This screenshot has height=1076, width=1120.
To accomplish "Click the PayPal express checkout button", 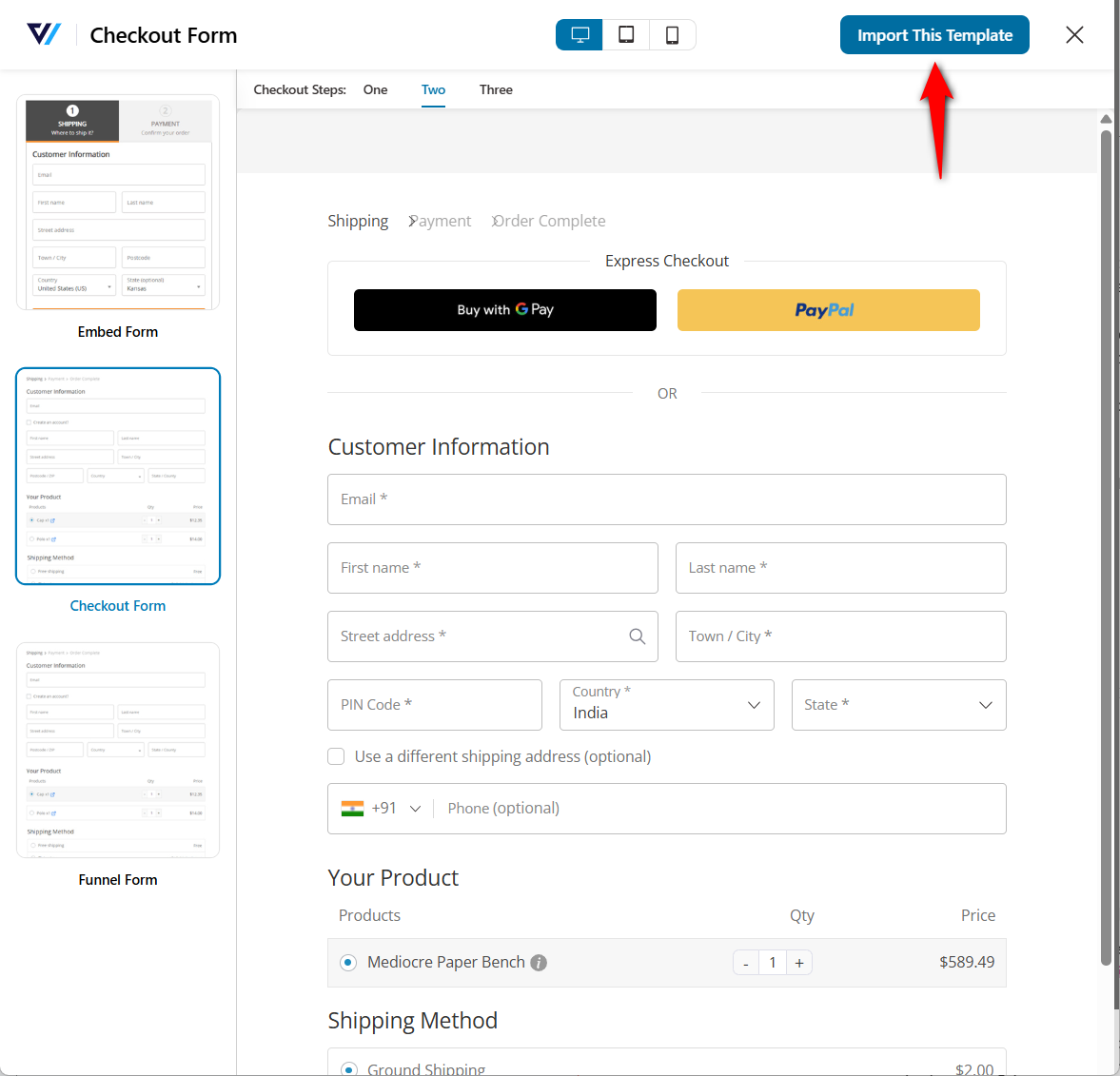I will point(828,309).
